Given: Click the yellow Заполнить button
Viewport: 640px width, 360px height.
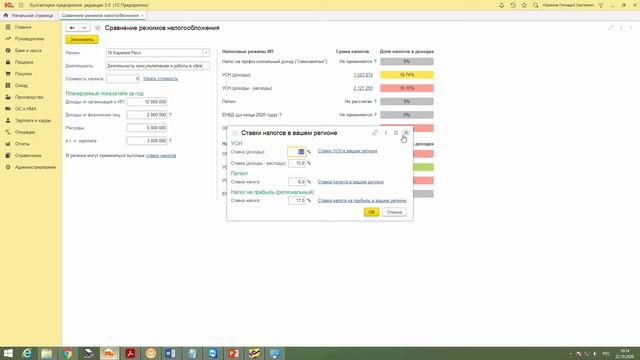Looking at the screenshot, I should [82, 40].
